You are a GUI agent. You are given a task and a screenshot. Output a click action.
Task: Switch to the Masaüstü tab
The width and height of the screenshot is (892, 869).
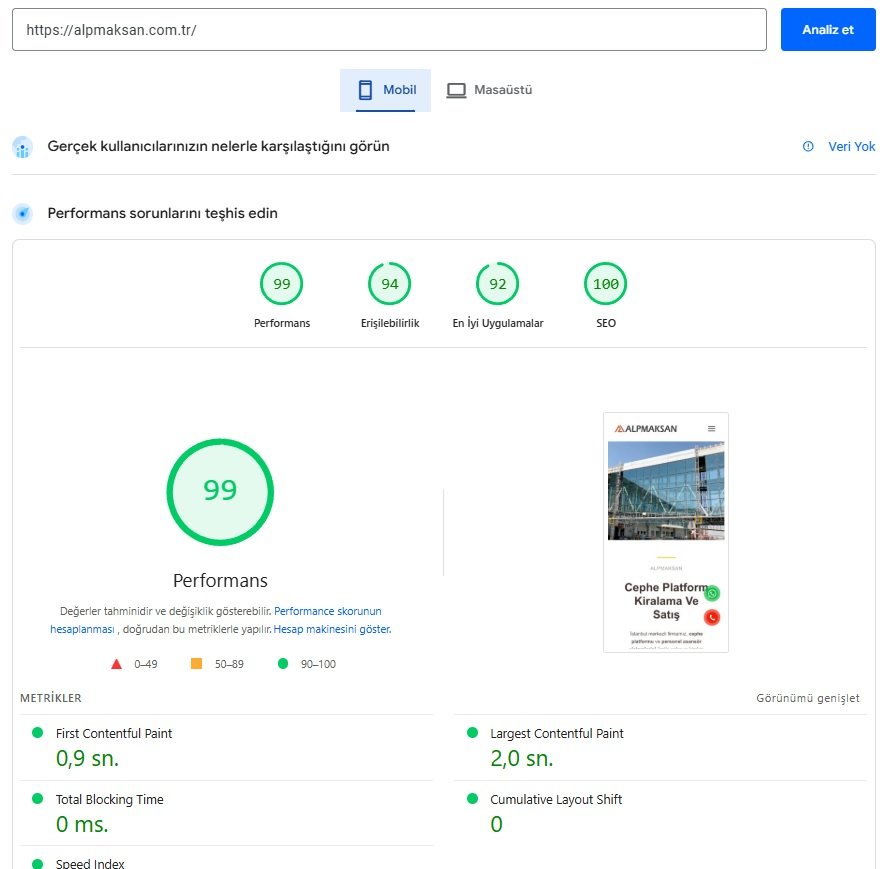tap(489, 90)
